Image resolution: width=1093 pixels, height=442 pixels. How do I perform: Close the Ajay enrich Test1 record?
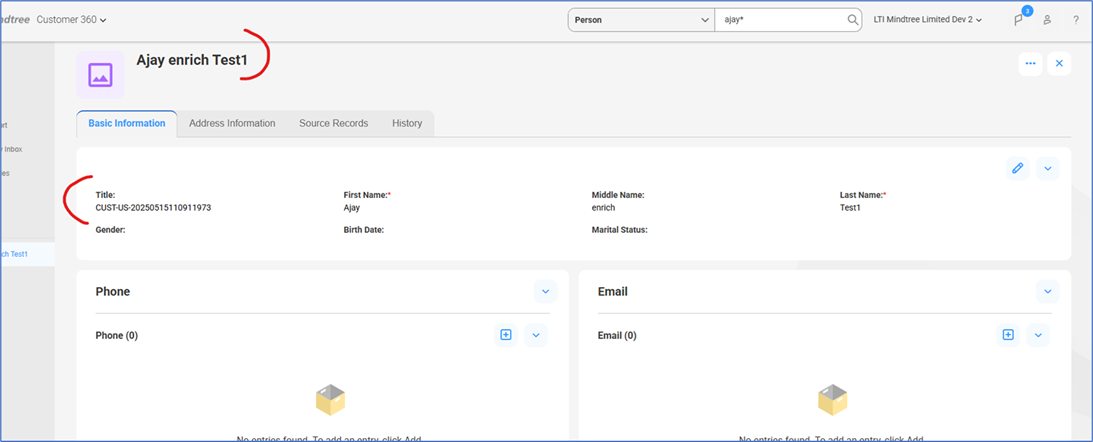click(1059, 64)
